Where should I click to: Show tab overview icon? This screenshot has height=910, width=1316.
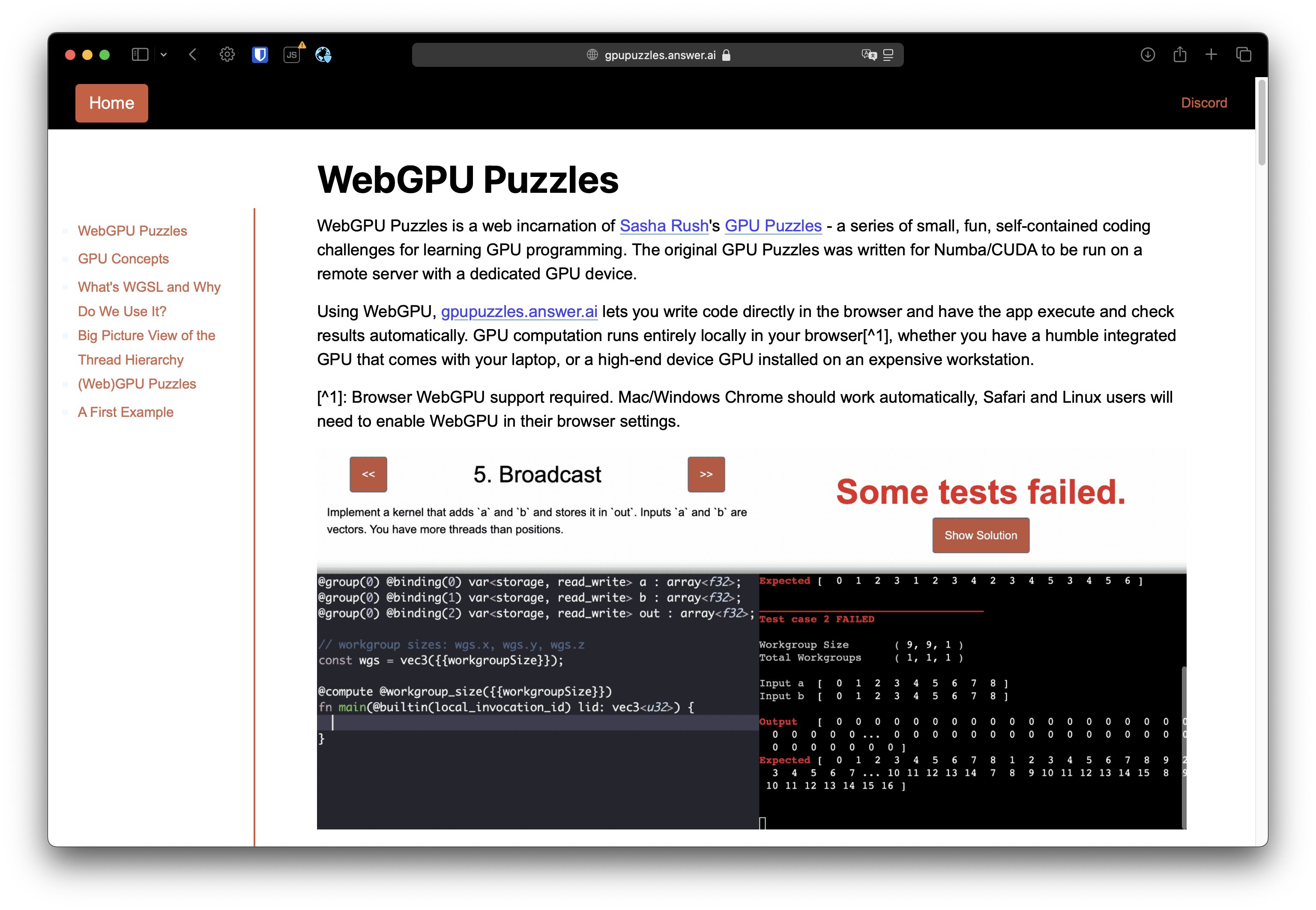point(1244,55)
